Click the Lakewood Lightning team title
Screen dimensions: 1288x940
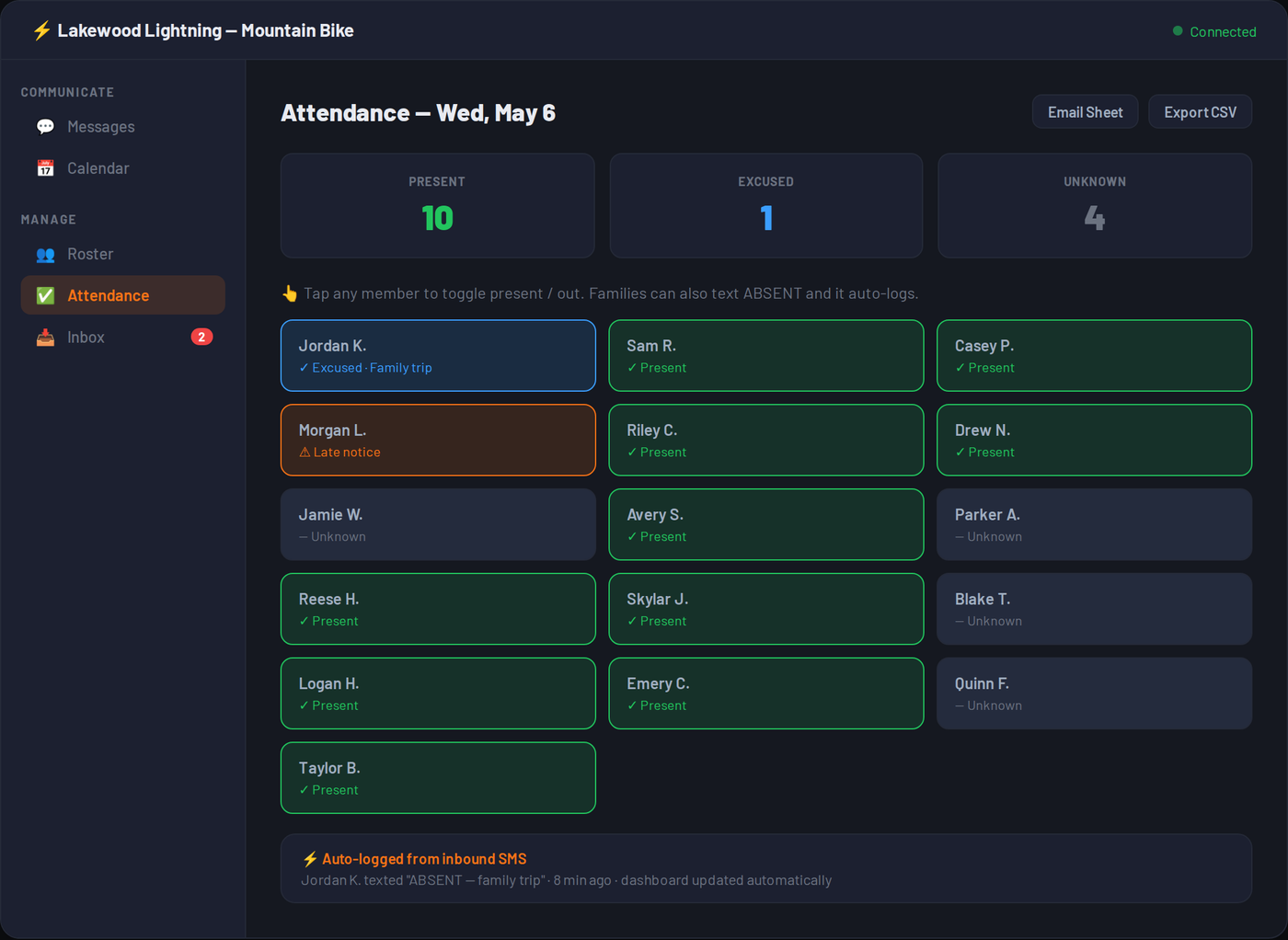coord(205,31)
